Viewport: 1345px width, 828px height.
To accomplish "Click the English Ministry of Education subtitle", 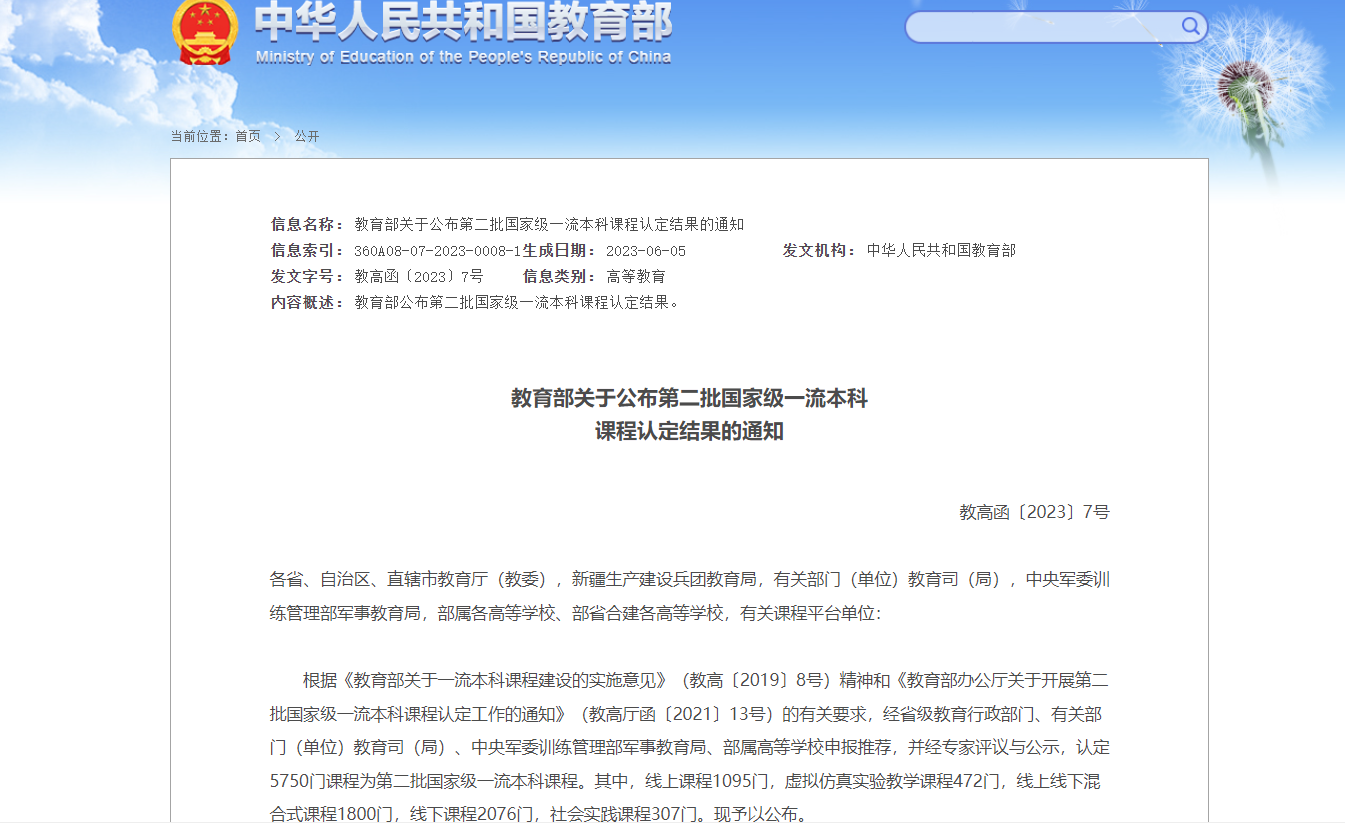I will pyautogui.click(x=463, y=57).
